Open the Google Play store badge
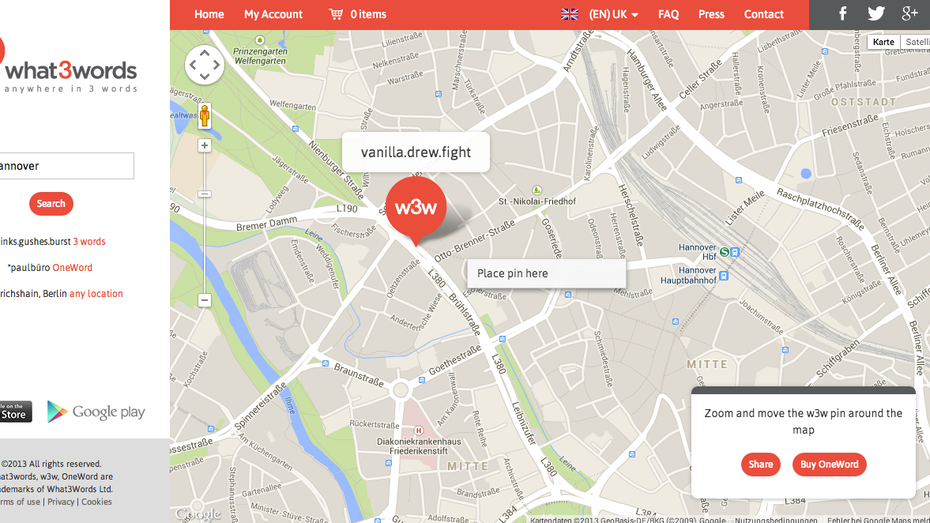Viewport: 930px width, 523px height. click(96, 412)
